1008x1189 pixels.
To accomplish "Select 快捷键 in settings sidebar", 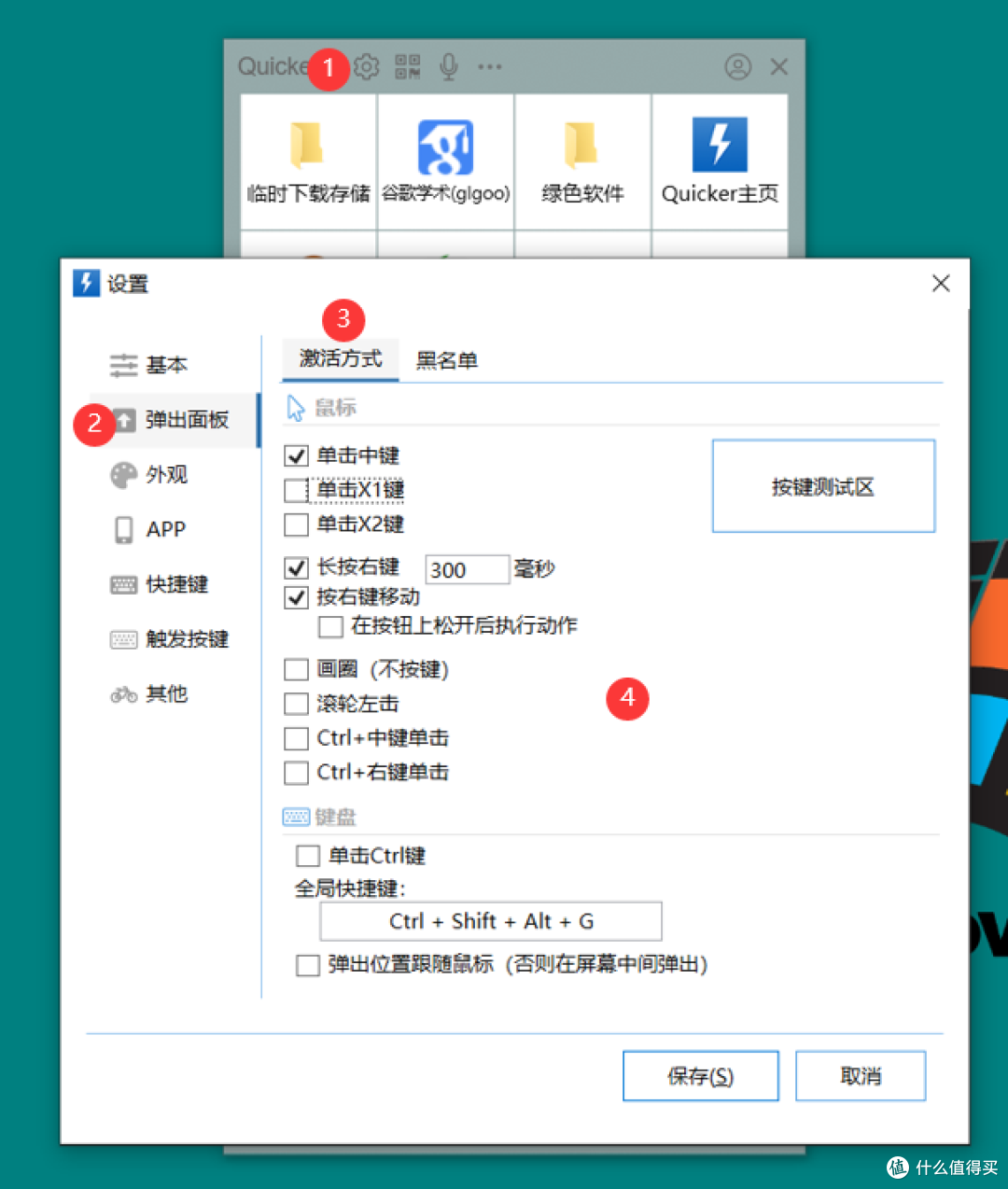I will 160,584.
